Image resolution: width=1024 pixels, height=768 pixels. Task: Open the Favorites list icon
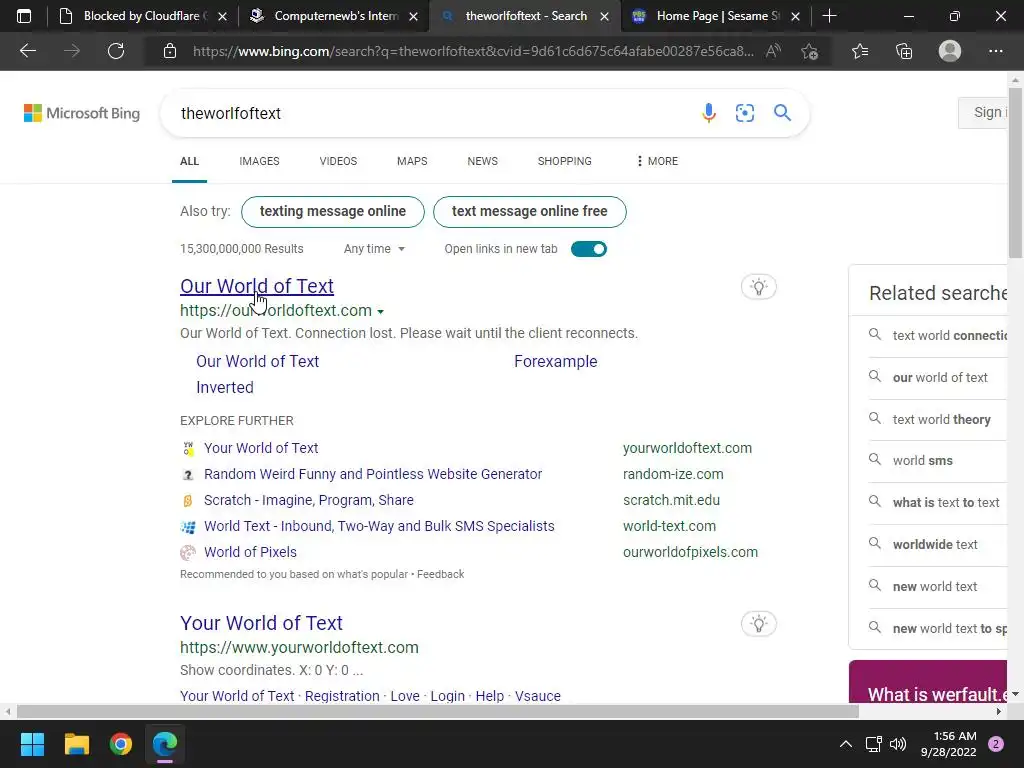[x=860, y=51]
